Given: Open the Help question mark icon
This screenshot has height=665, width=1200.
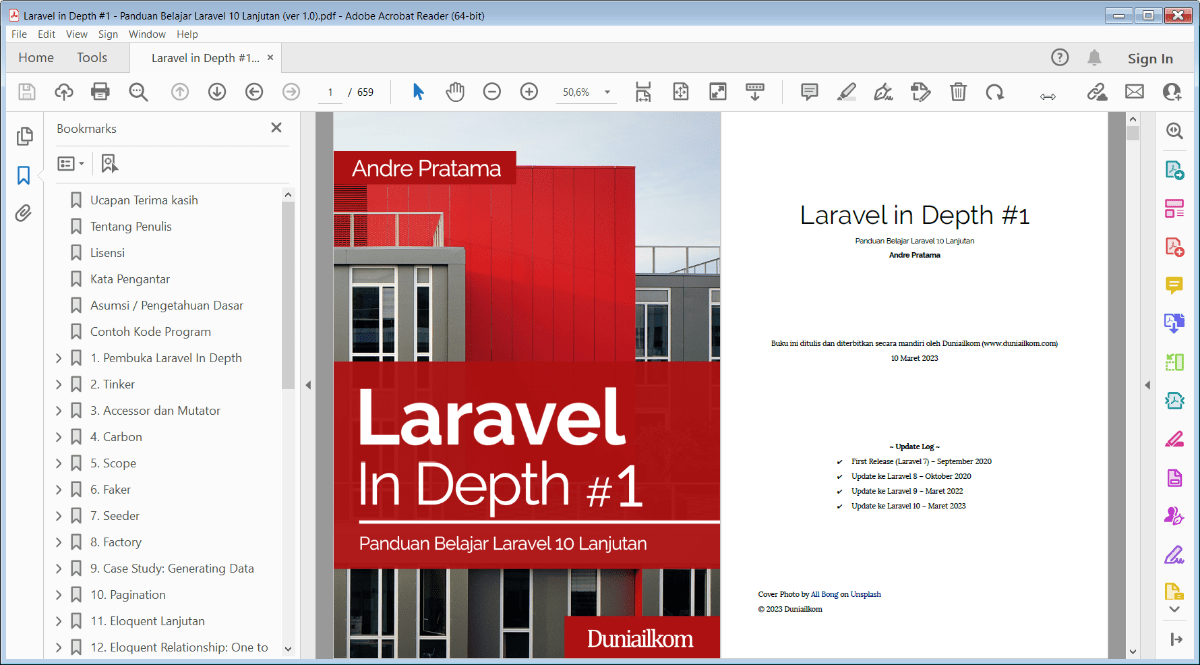Looking at the screenshot, I should (1060, 58).
